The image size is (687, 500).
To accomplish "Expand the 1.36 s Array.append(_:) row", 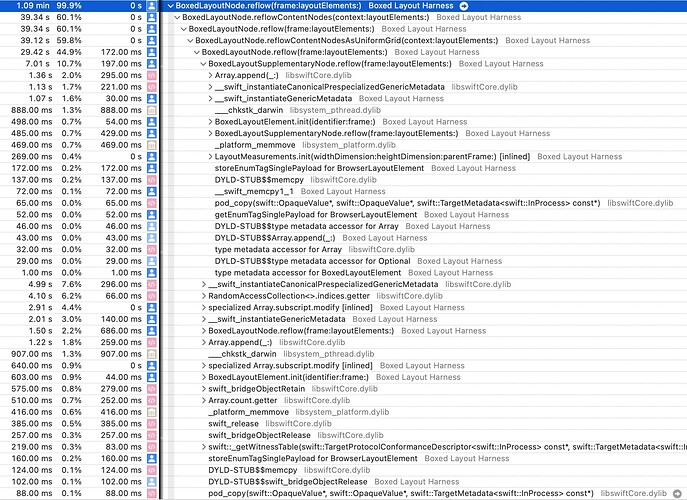I will (x=210, y=75).
